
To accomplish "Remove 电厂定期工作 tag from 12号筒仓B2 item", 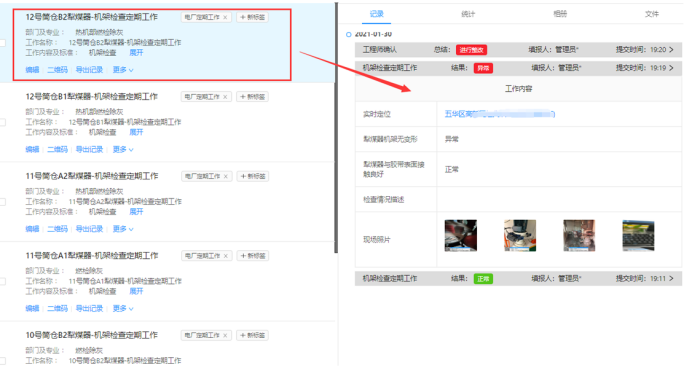I will (x=225, y=17).
